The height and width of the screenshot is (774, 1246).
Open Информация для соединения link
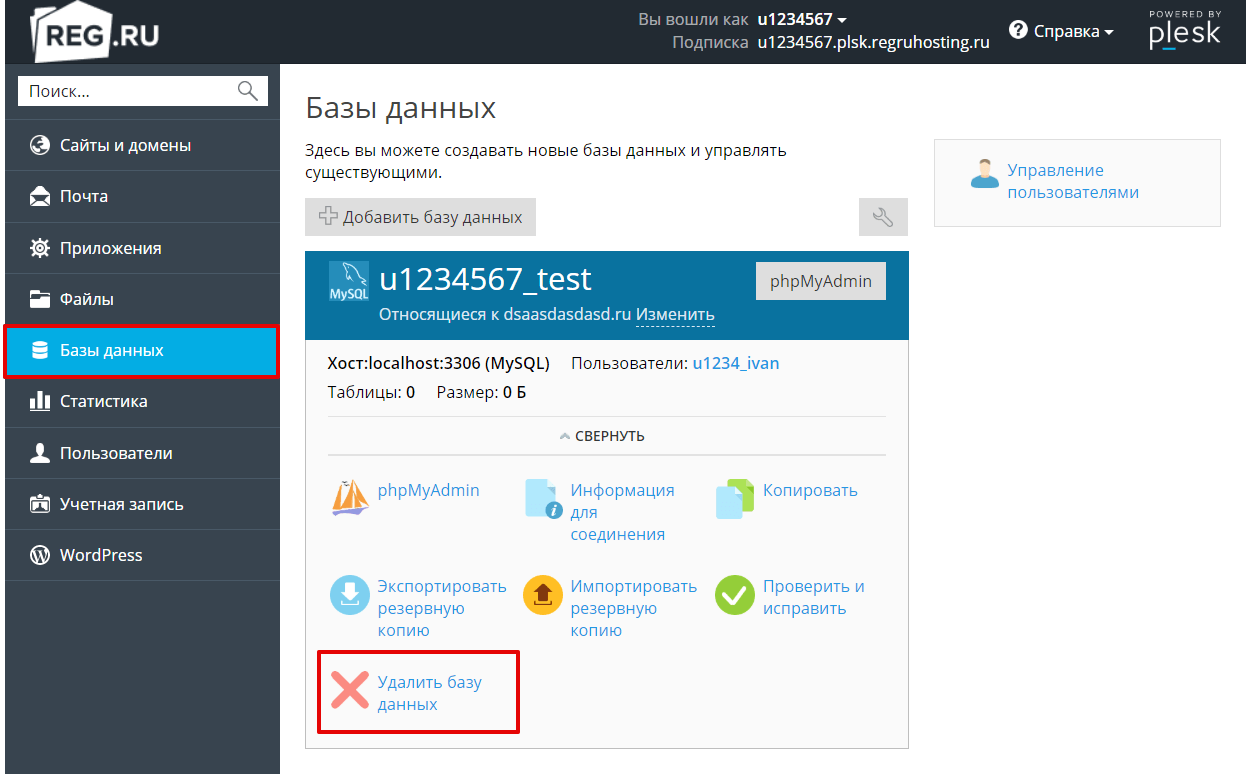point(622,512)
